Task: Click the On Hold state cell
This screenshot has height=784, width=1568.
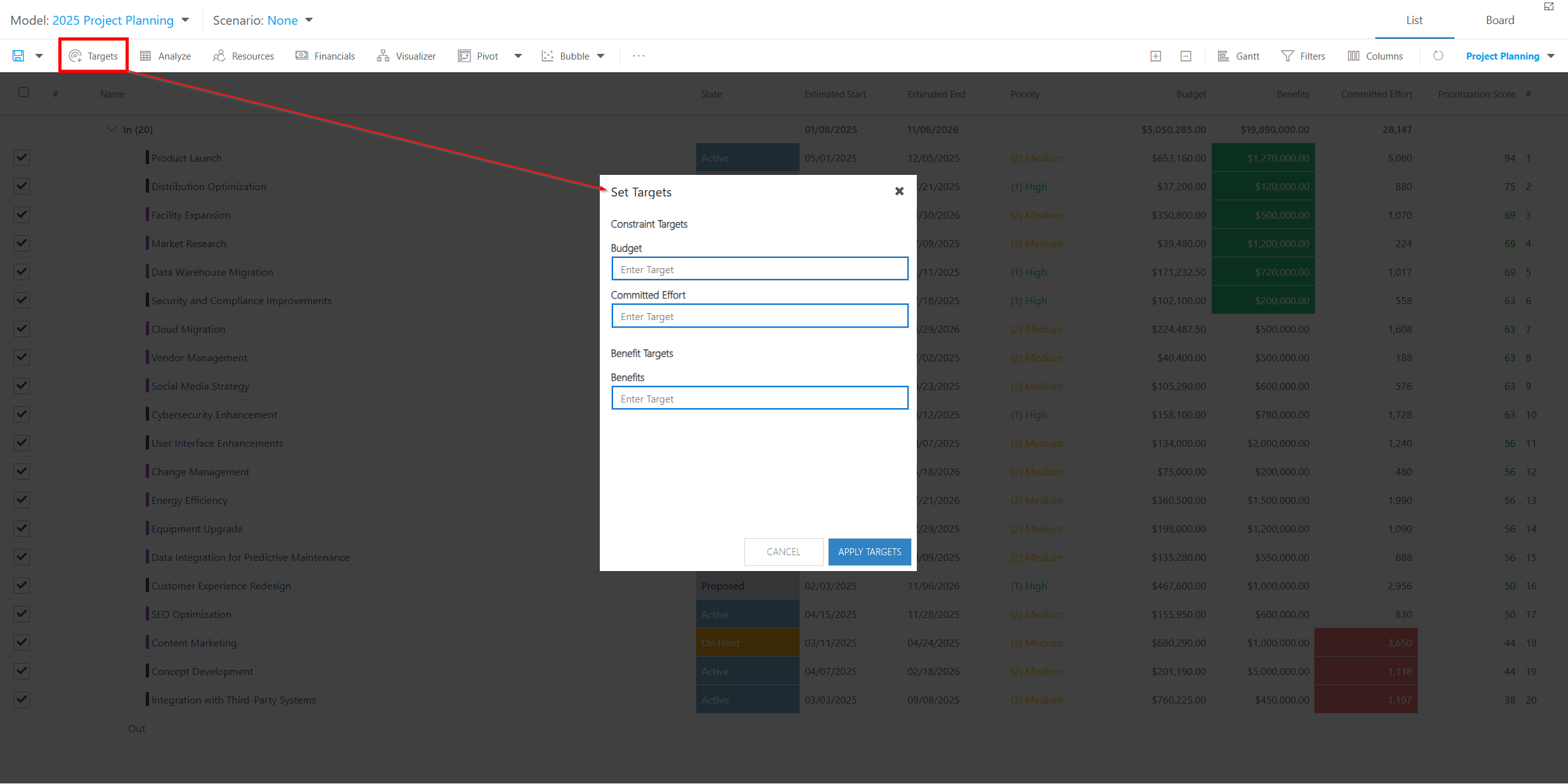Action: coord(748,643)
